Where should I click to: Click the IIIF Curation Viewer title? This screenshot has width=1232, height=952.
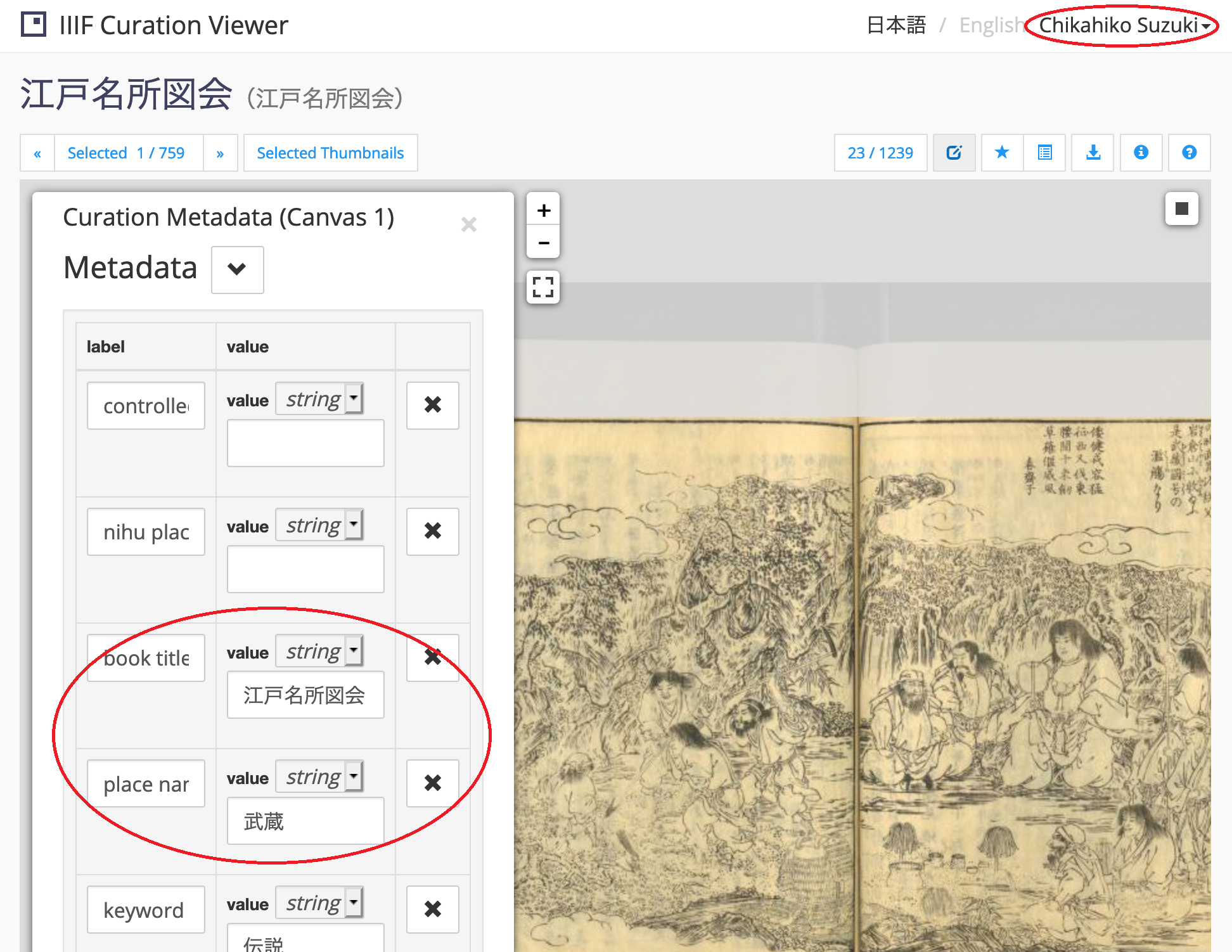coord(174,25)
